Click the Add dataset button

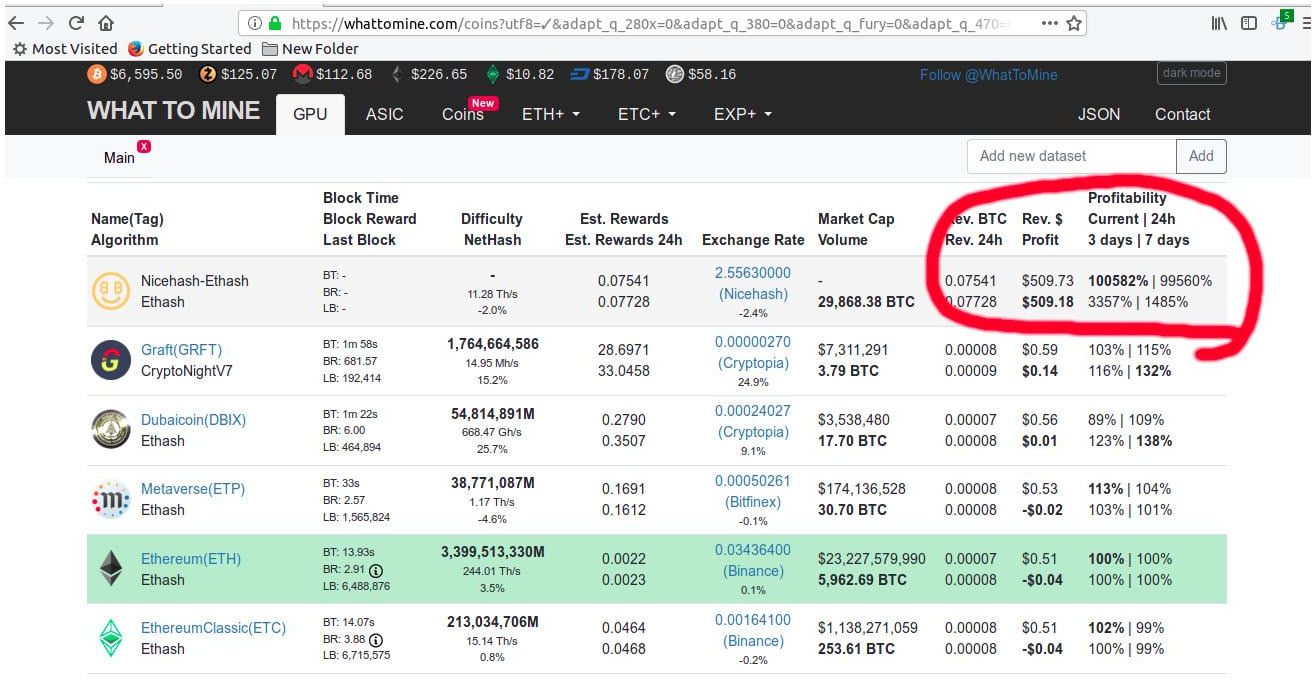click(1202, 156)
